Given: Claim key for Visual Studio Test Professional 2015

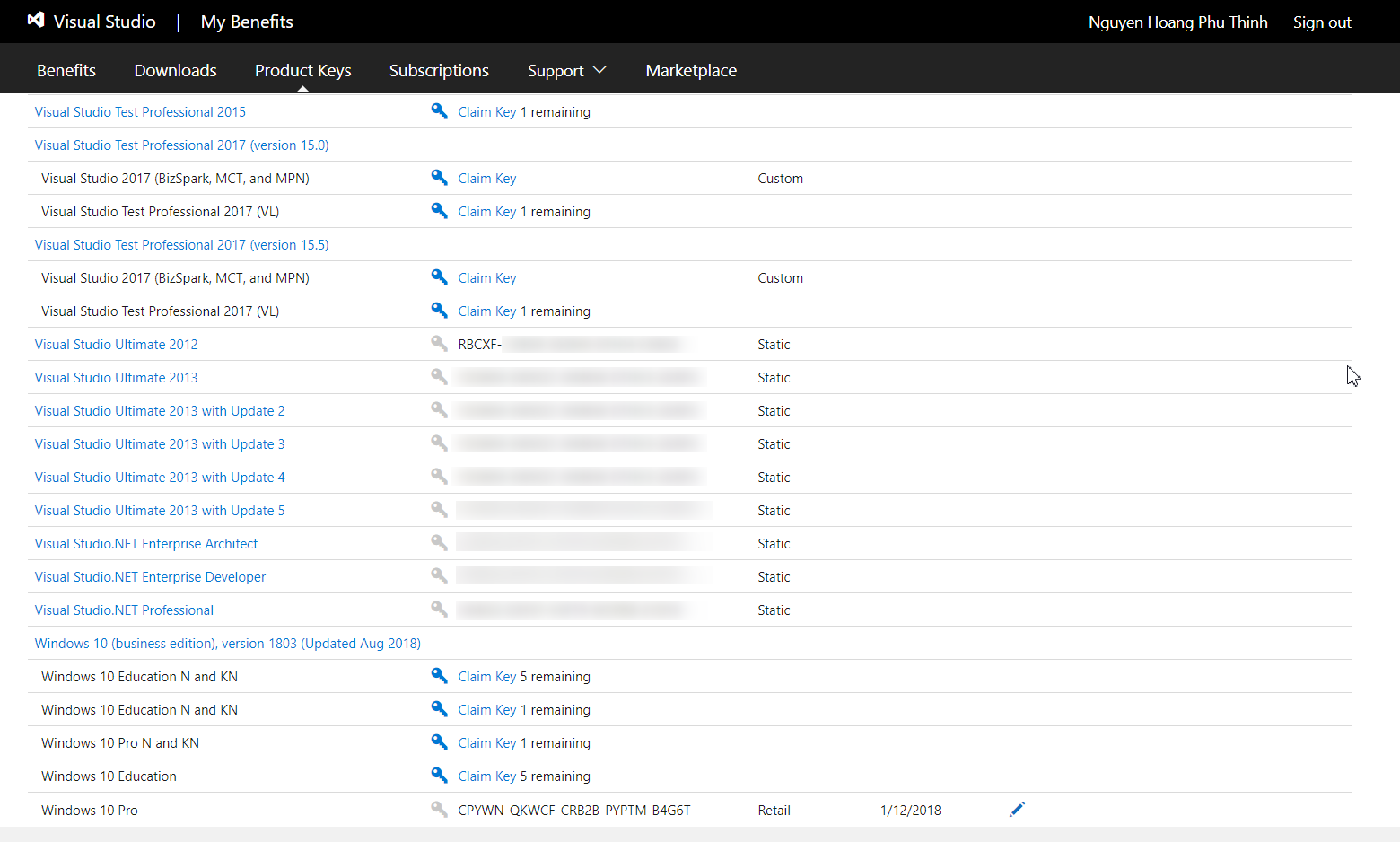Looking at the screenshot, I should pyautogui.click(x=487, y=112).
